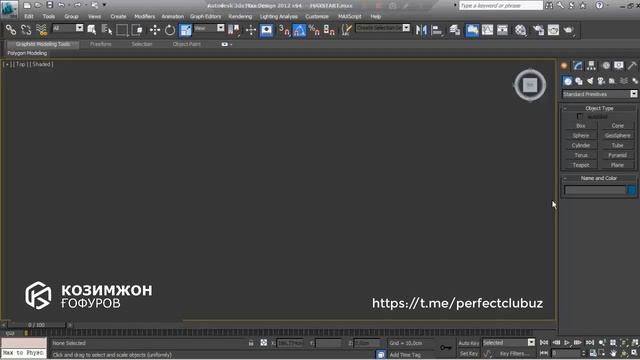Toggle 3D Snaps
This screenshot has height=360, width=640.
coord(284,30)
